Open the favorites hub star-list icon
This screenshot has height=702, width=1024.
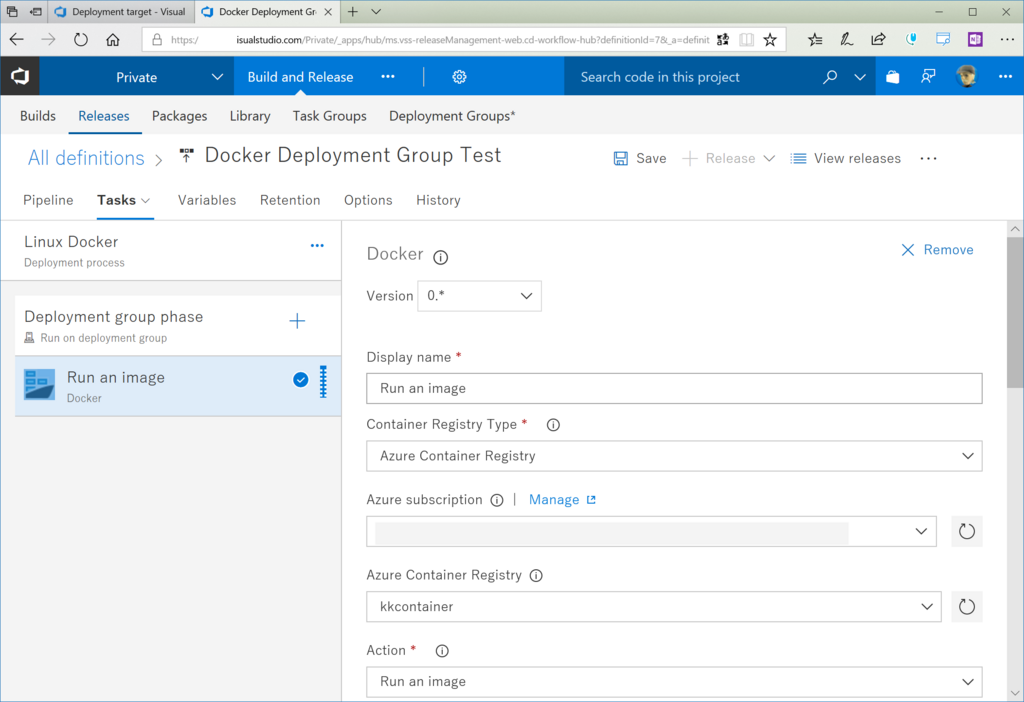point(815,40)
